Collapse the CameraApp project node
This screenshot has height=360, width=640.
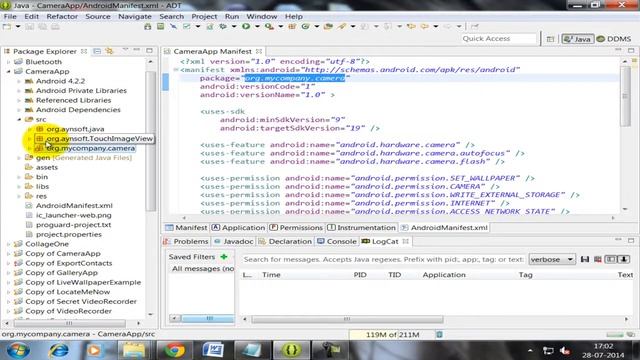click(9, 71)
